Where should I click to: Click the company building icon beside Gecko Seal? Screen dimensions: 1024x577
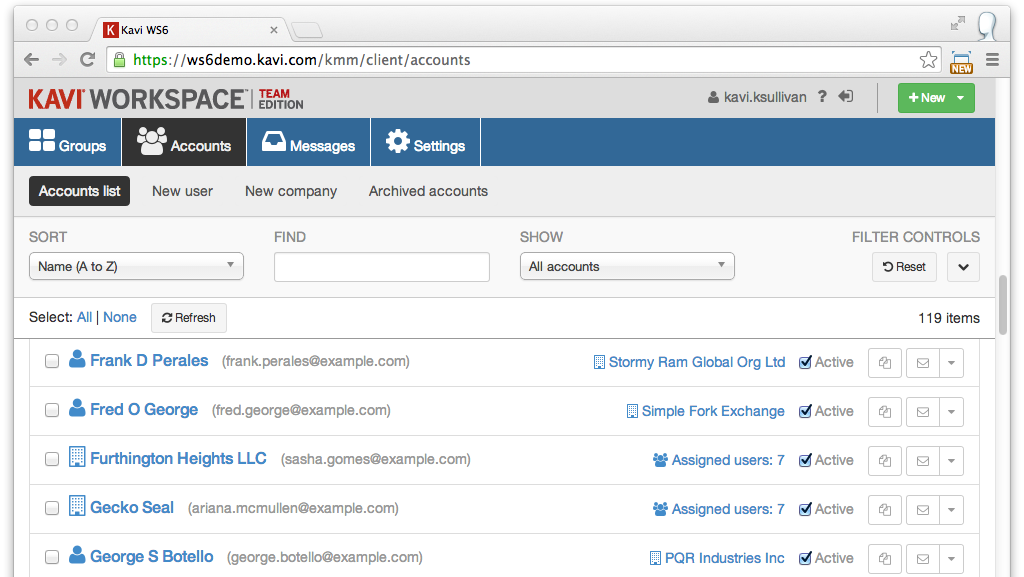pyautogui.click(x=77, y=506)
